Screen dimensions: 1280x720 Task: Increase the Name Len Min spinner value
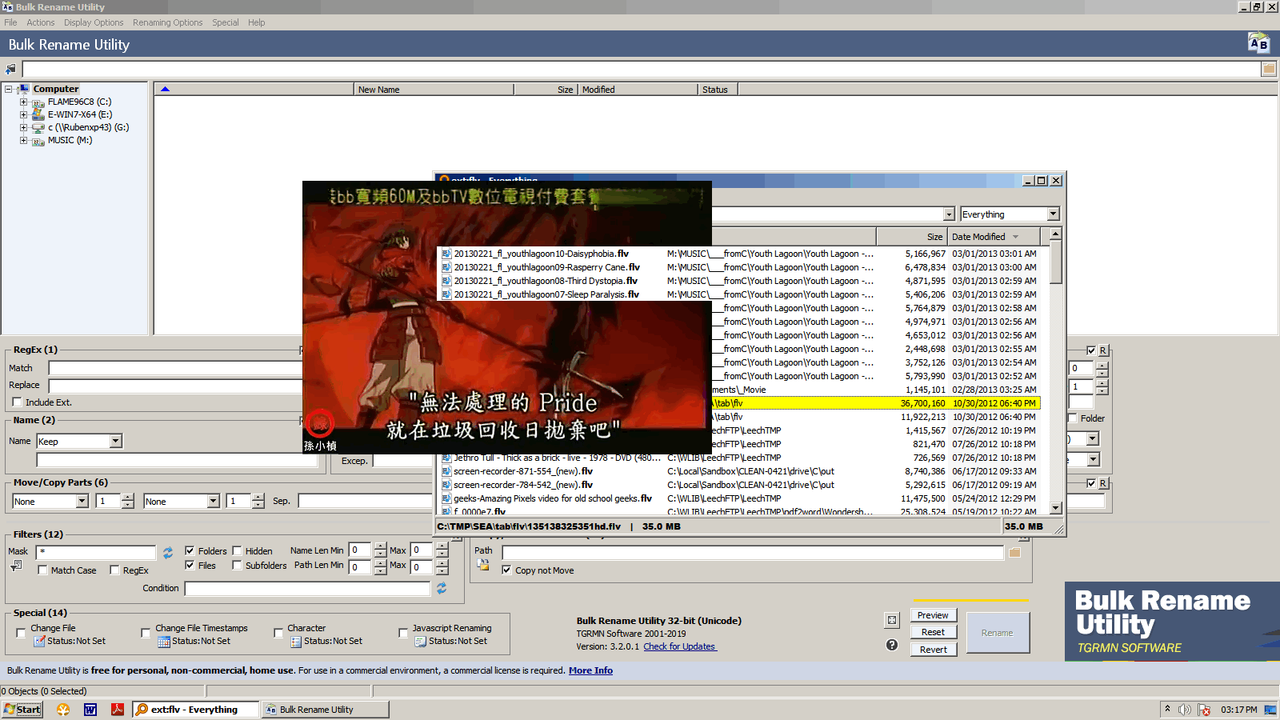(x=381, y=547)
